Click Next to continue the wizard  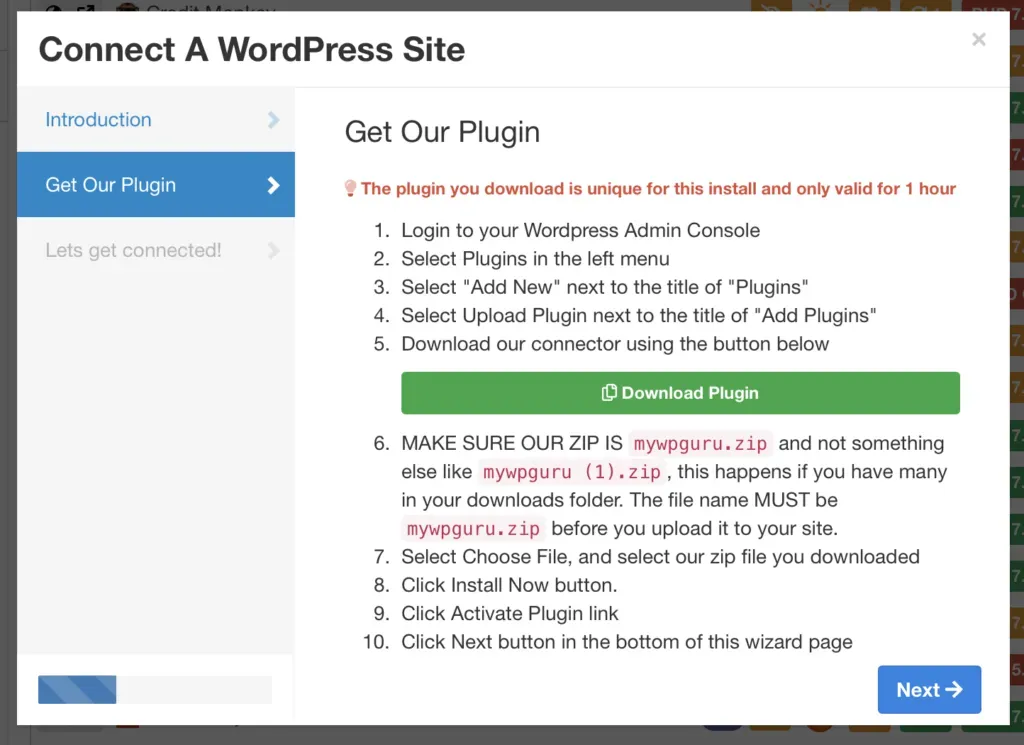pyautogui.click(x=929, y=689)
